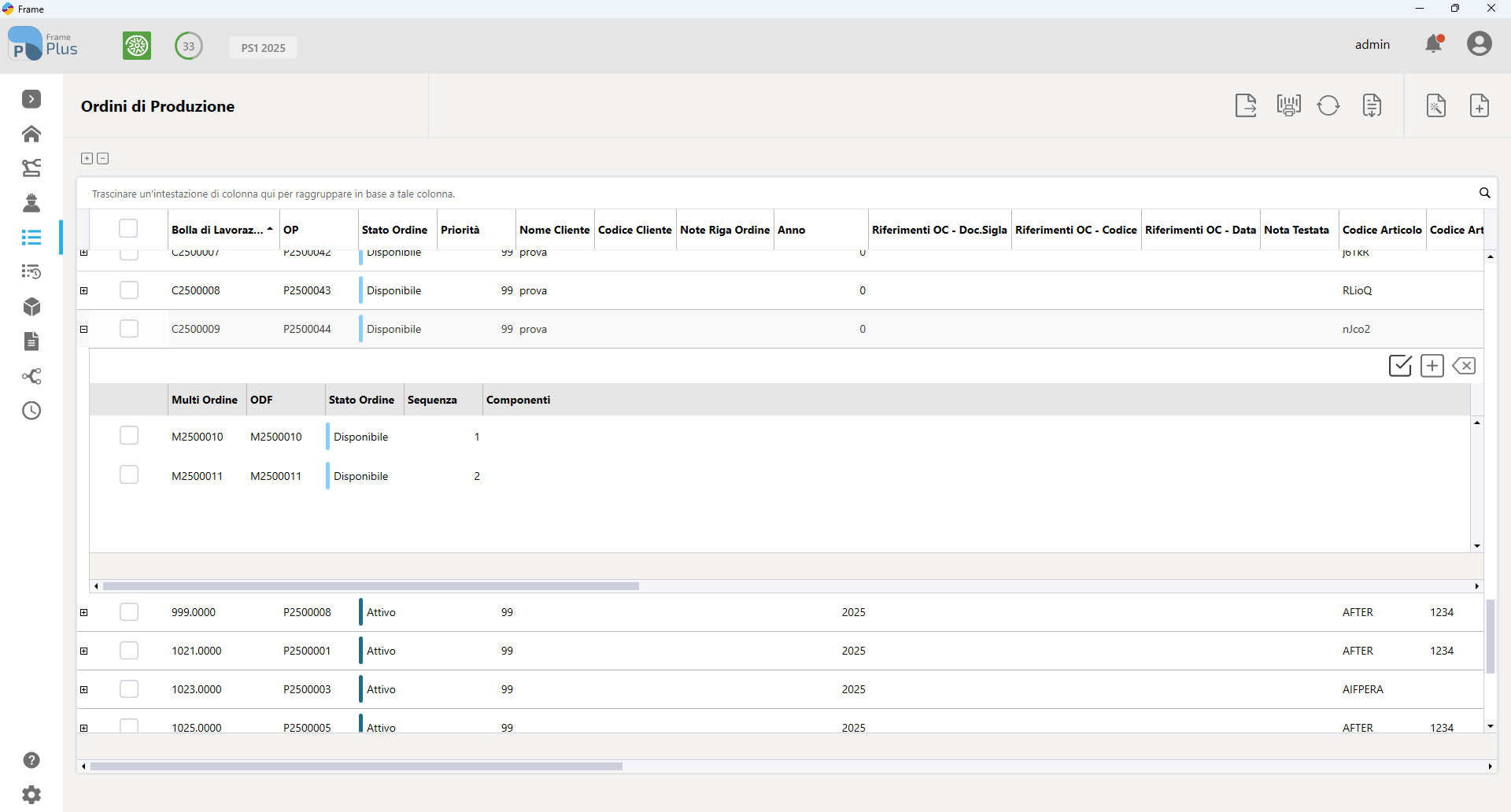Screen dimensions: 1511x812
Task: Sort by the Stato Ordine column header
Action: coord(394,230)
